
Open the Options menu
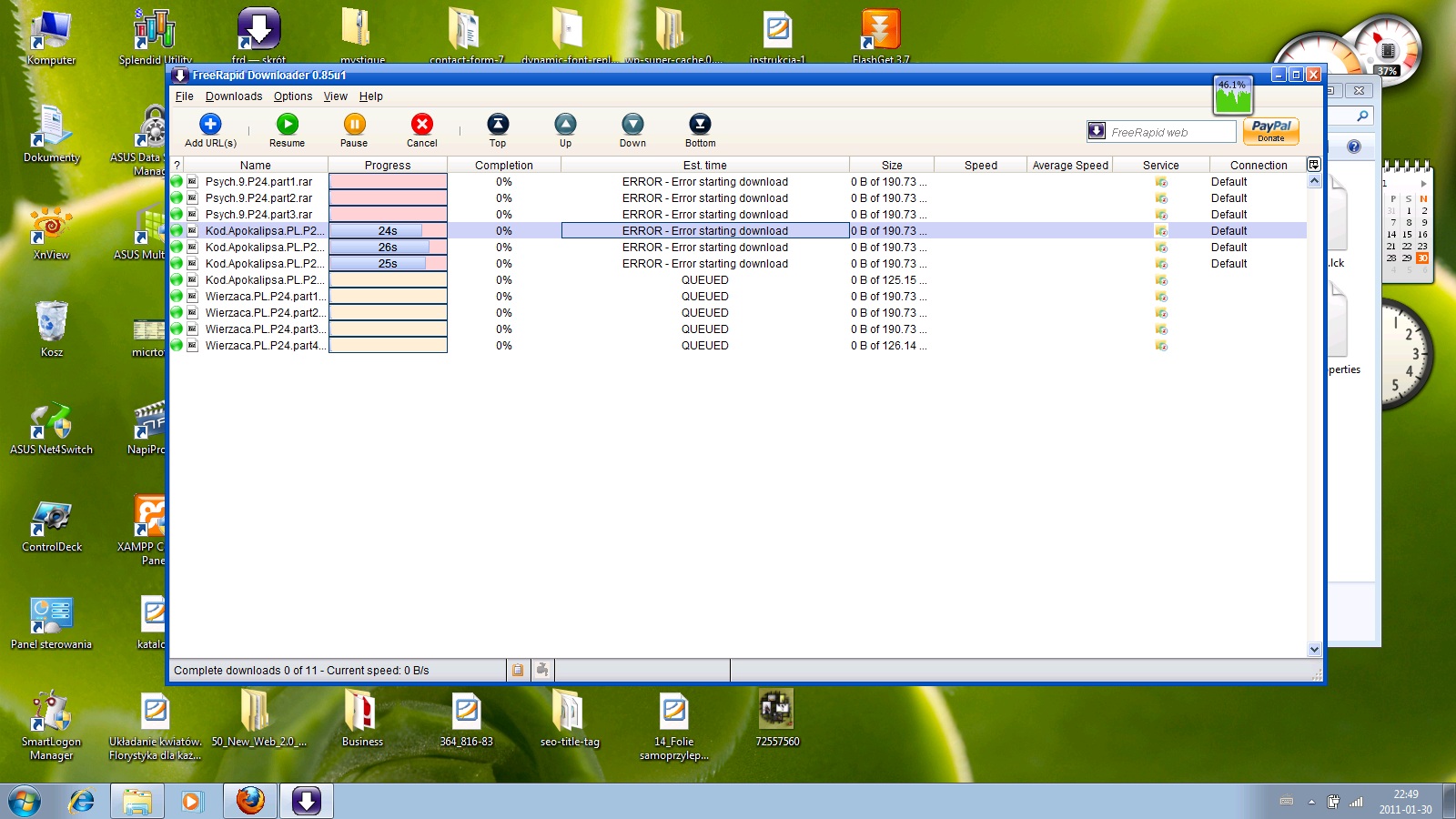292,96
